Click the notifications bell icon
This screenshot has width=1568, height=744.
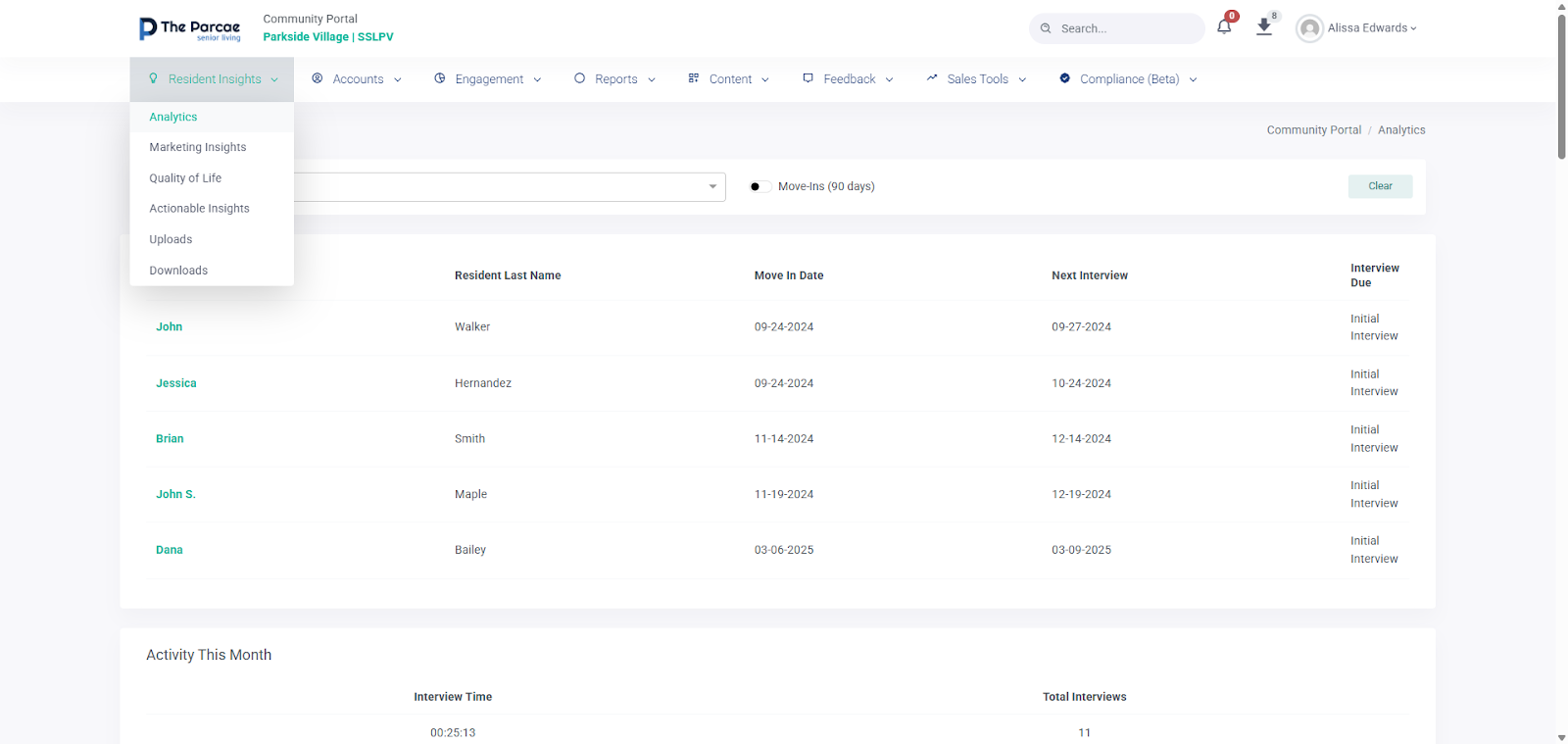1224,27
